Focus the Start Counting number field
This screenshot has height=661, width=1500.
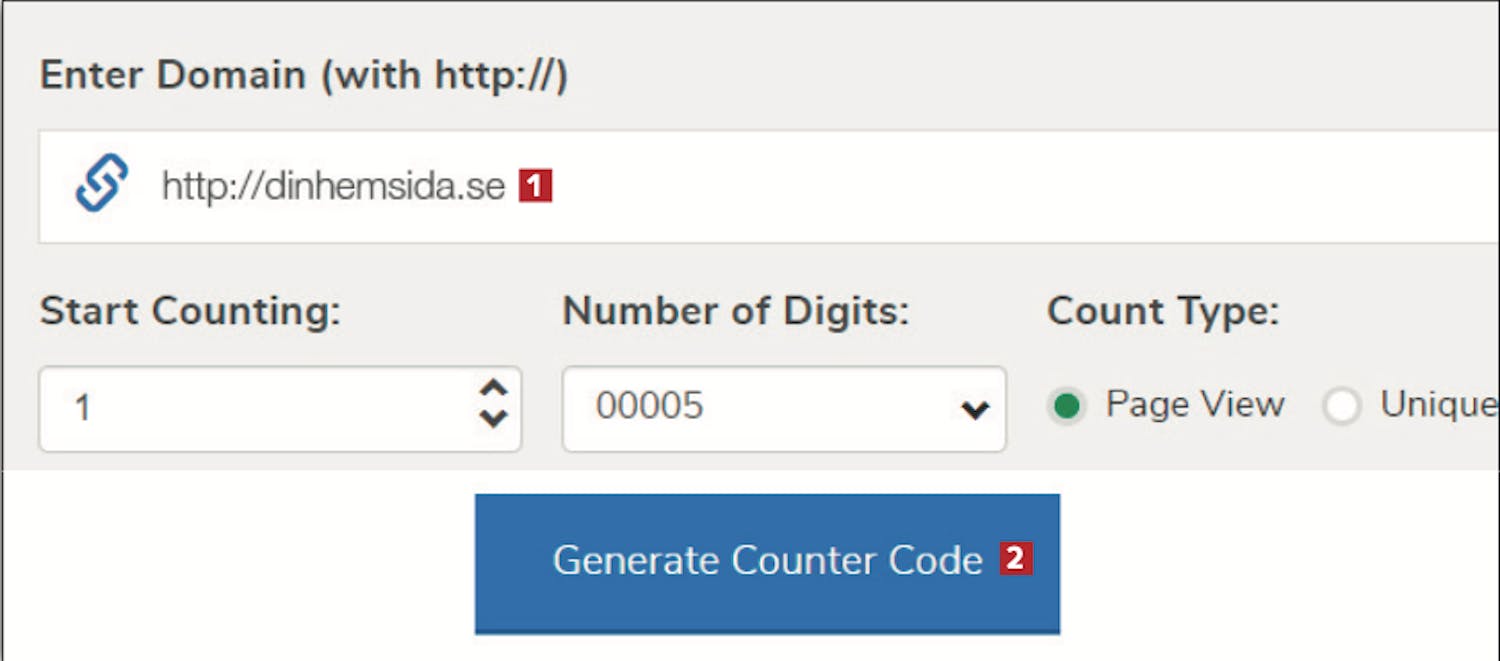tap(280, 408)
